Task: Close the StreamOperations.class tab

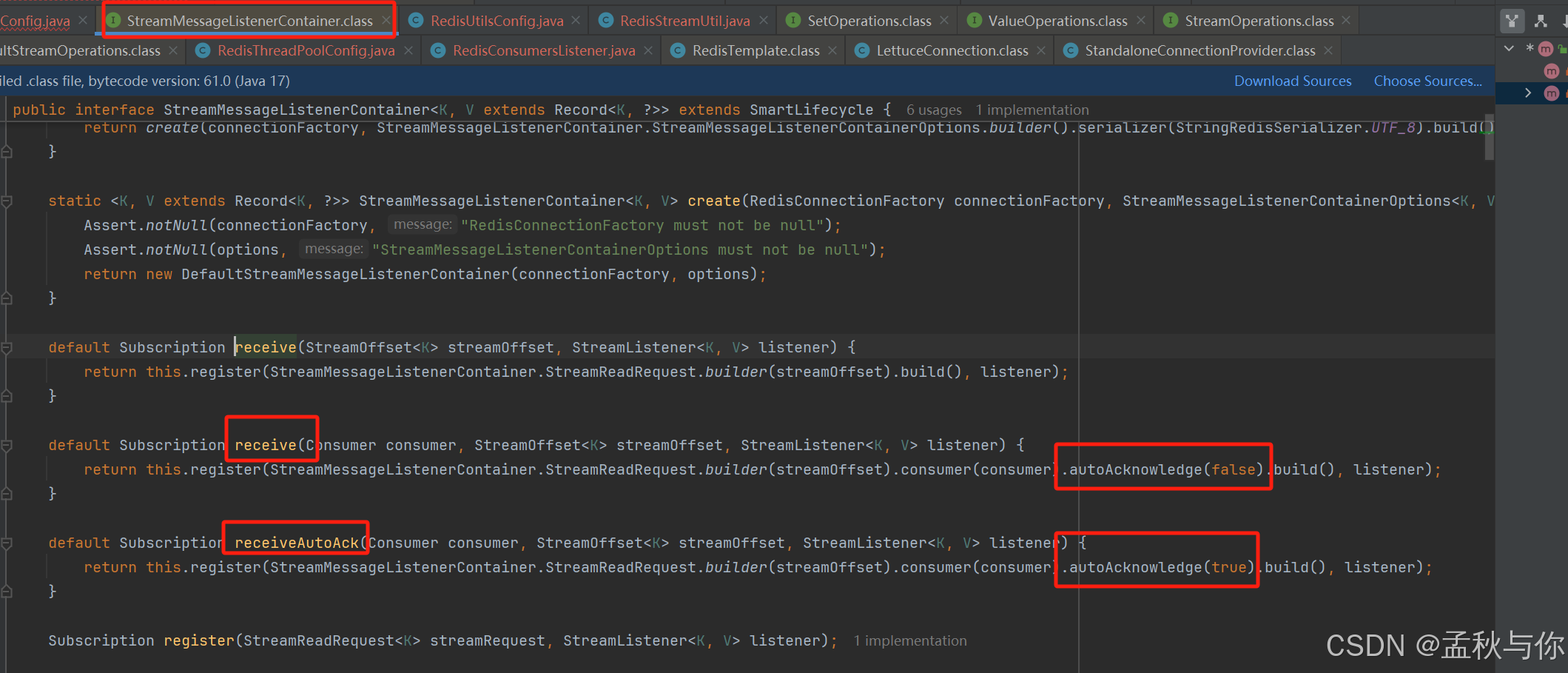Action: pos(1346,21)
